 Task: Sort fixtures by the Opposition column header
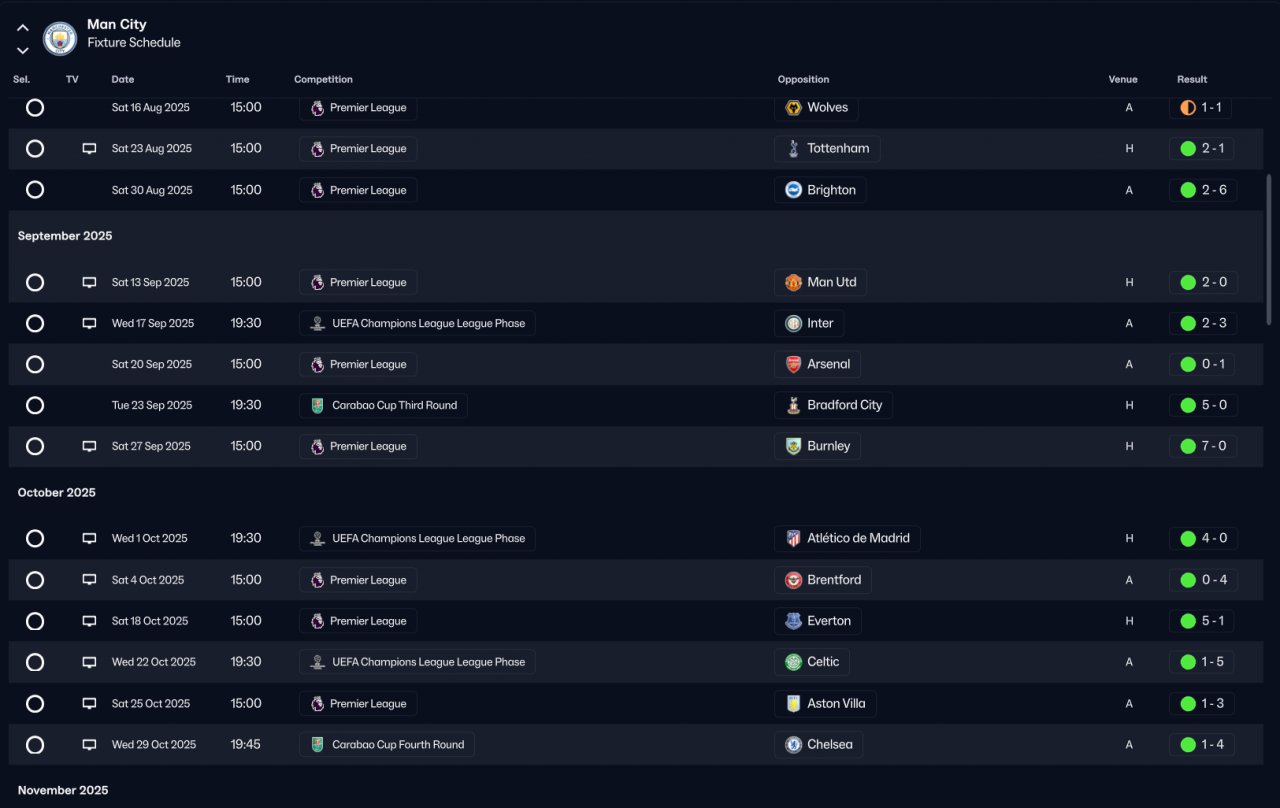click(804, 79)
